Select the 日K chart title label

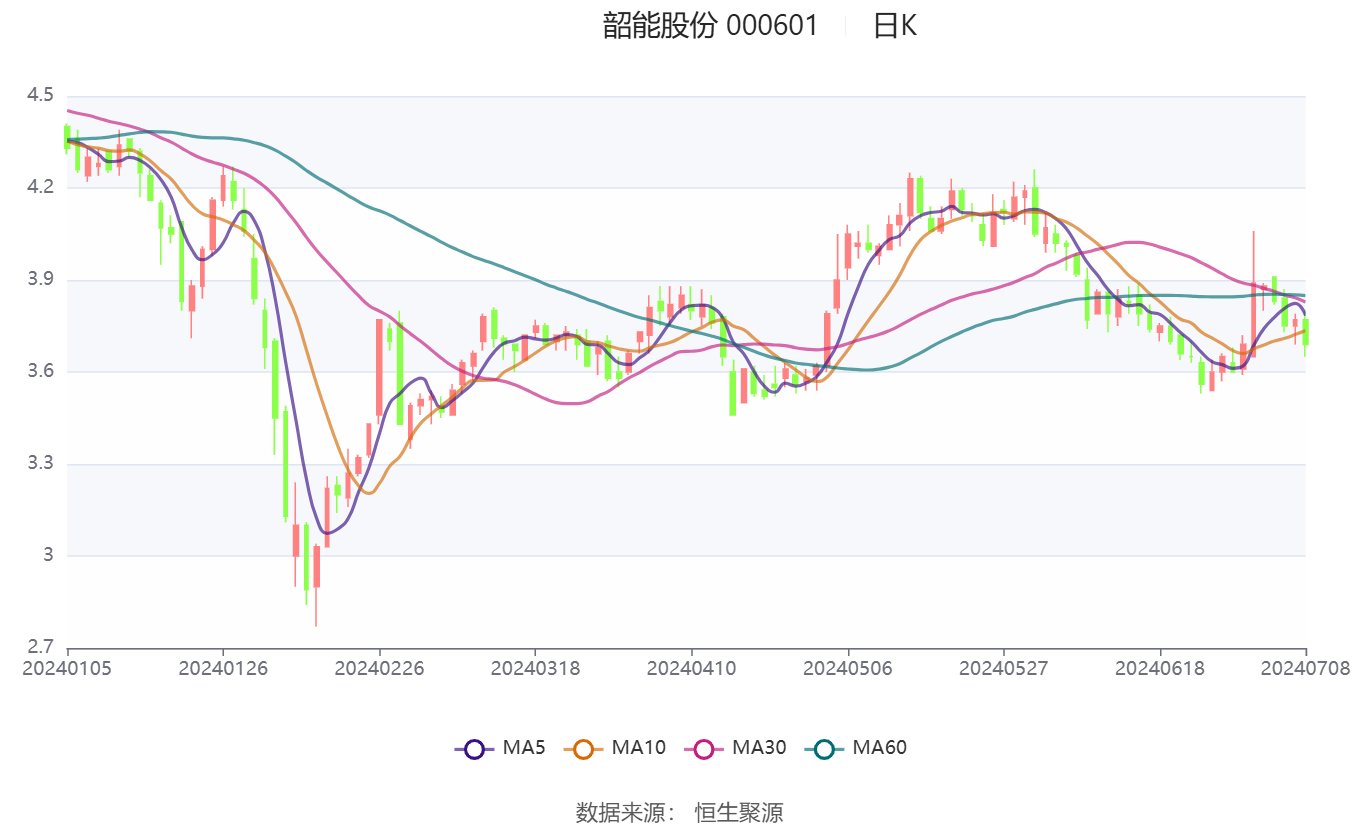coord(894,26)
